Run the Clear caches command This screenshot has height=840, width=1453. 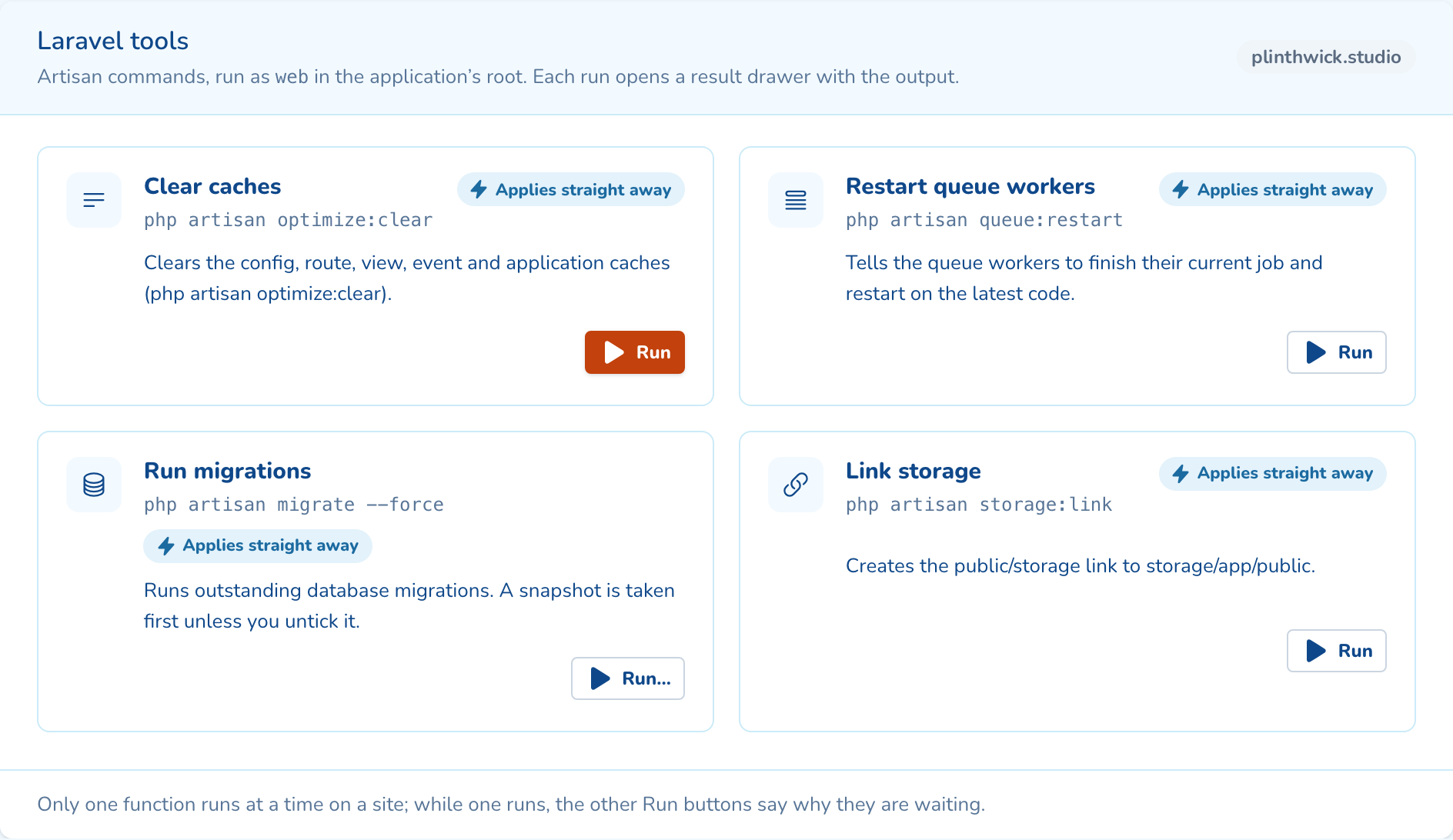click(x=635, y=352)
